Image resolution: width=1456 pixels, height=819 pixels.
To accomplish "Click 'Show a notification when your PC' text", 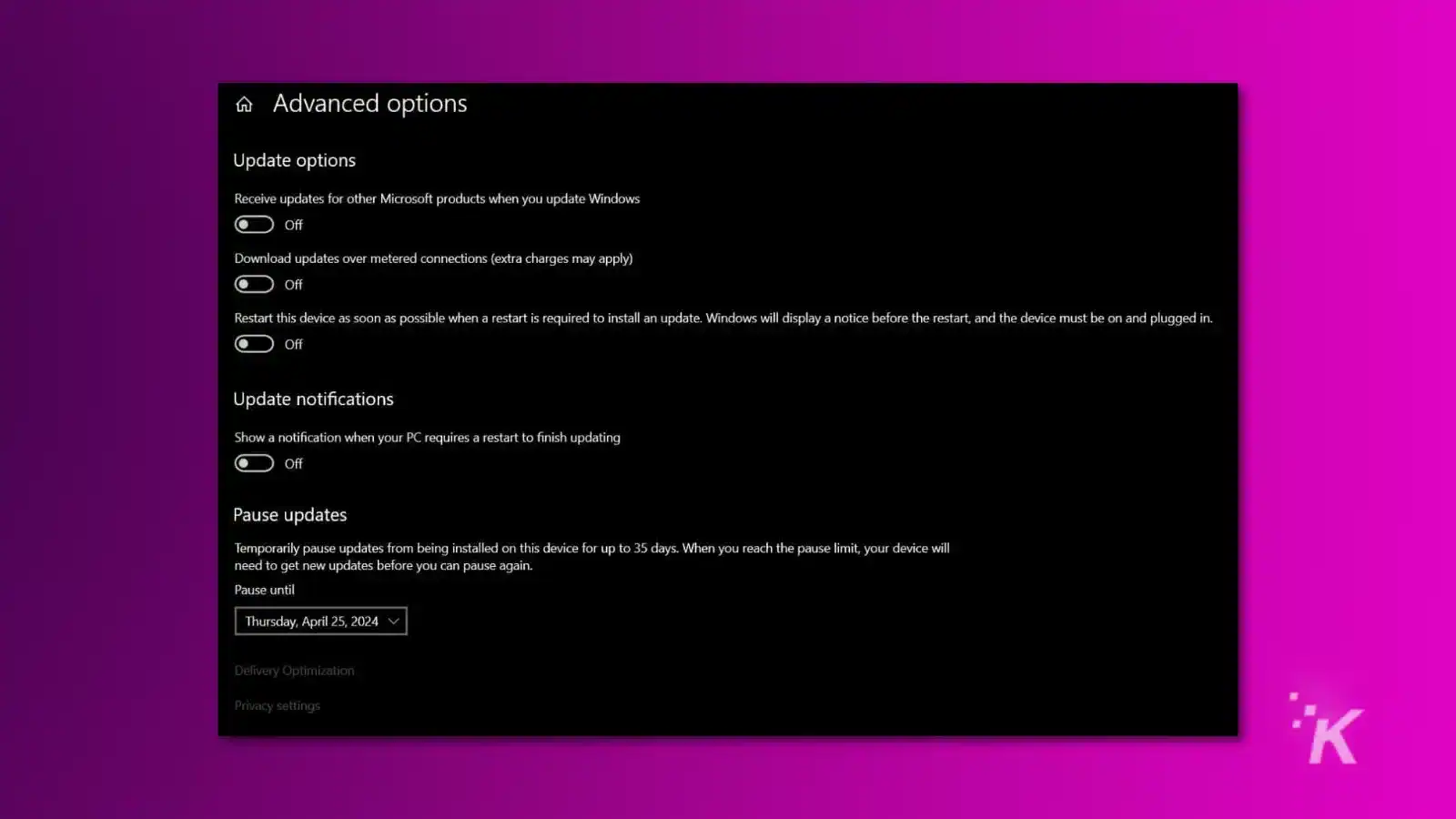I will click(x=427, y=438).
